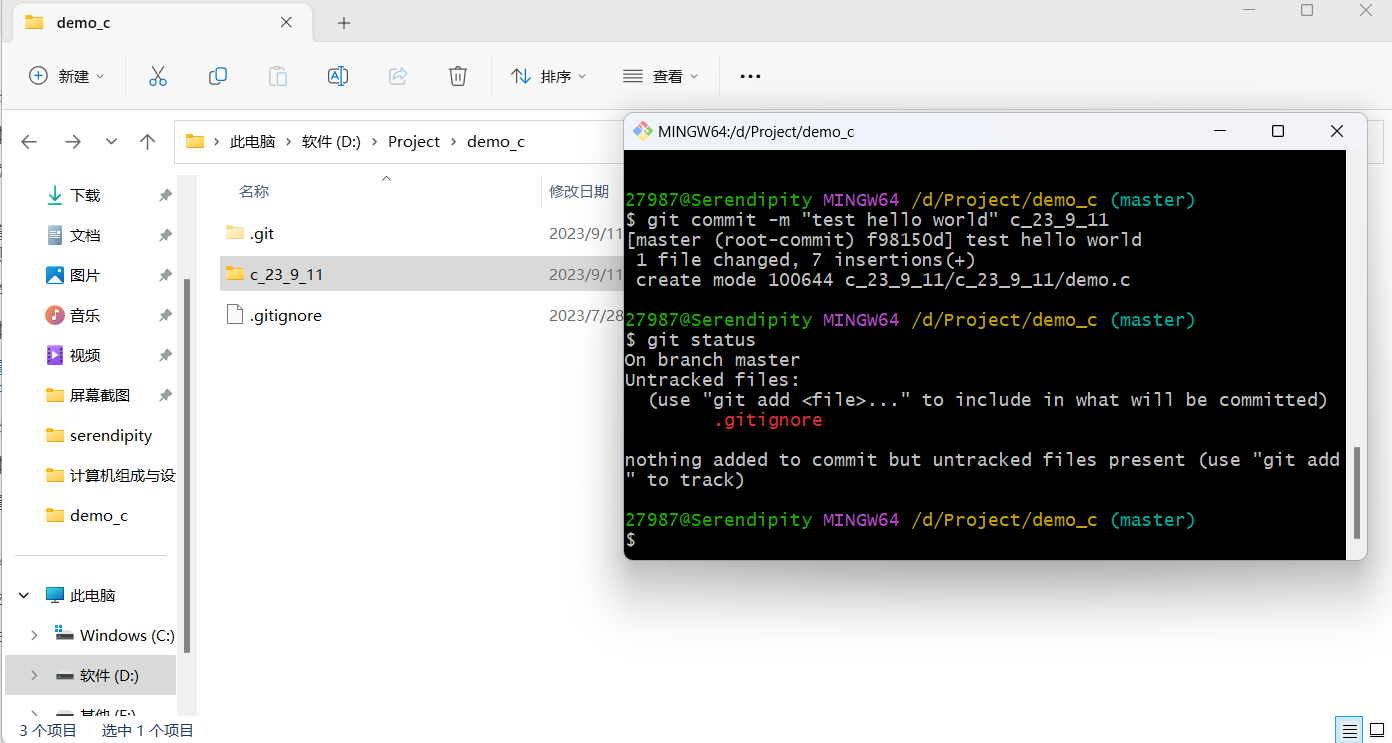The height and width of the screenshot is (743, 1392).
Task: Open 音乐 in the sidebar
Action: tap(85, 316)
